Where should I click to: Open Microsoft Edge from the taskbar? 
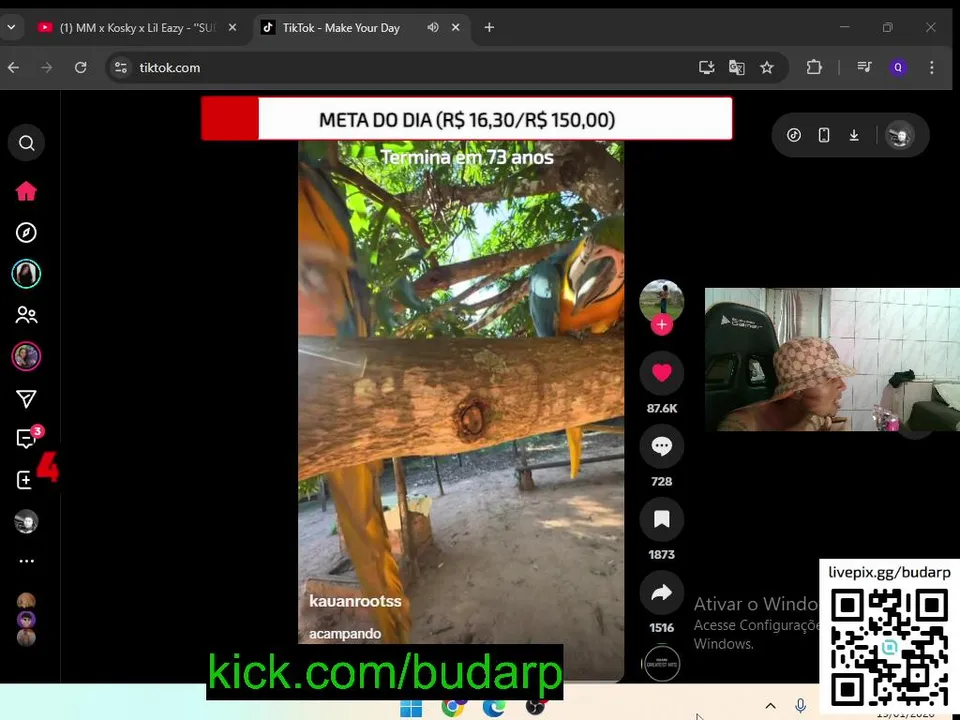click(x=493, y=707)
